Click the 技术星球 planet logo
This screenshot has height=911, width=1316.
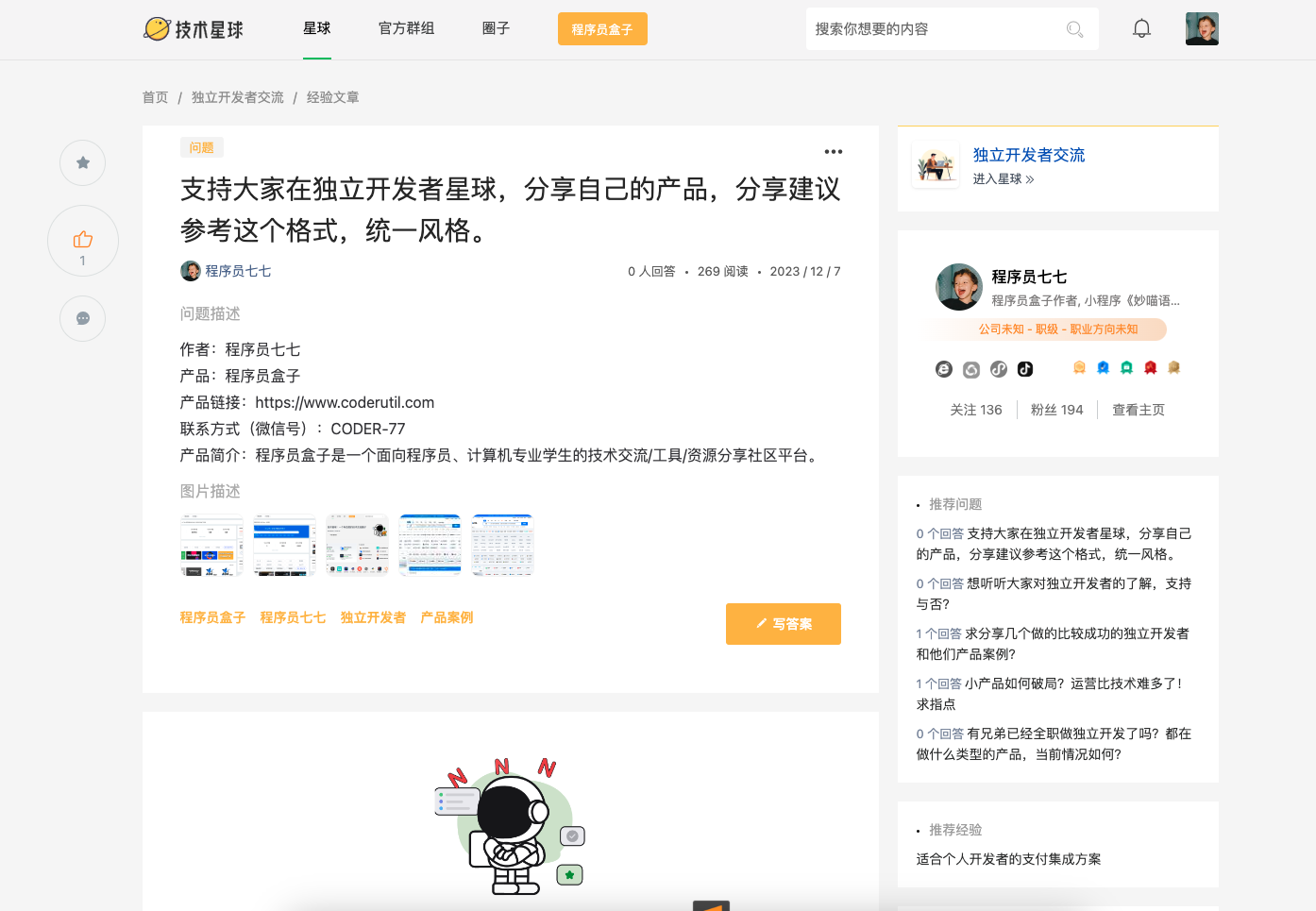point(194,29)
